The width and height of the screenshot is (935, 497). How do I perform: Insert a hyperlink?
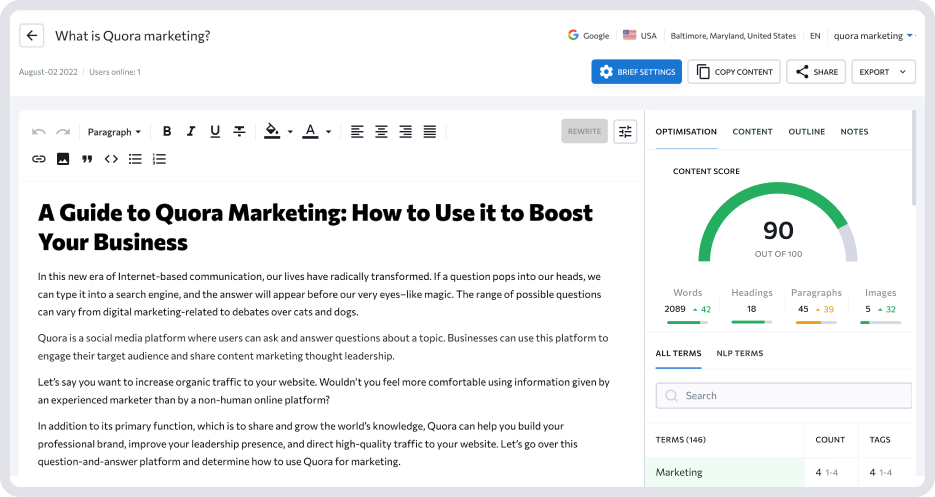click(x=39, y=159)
